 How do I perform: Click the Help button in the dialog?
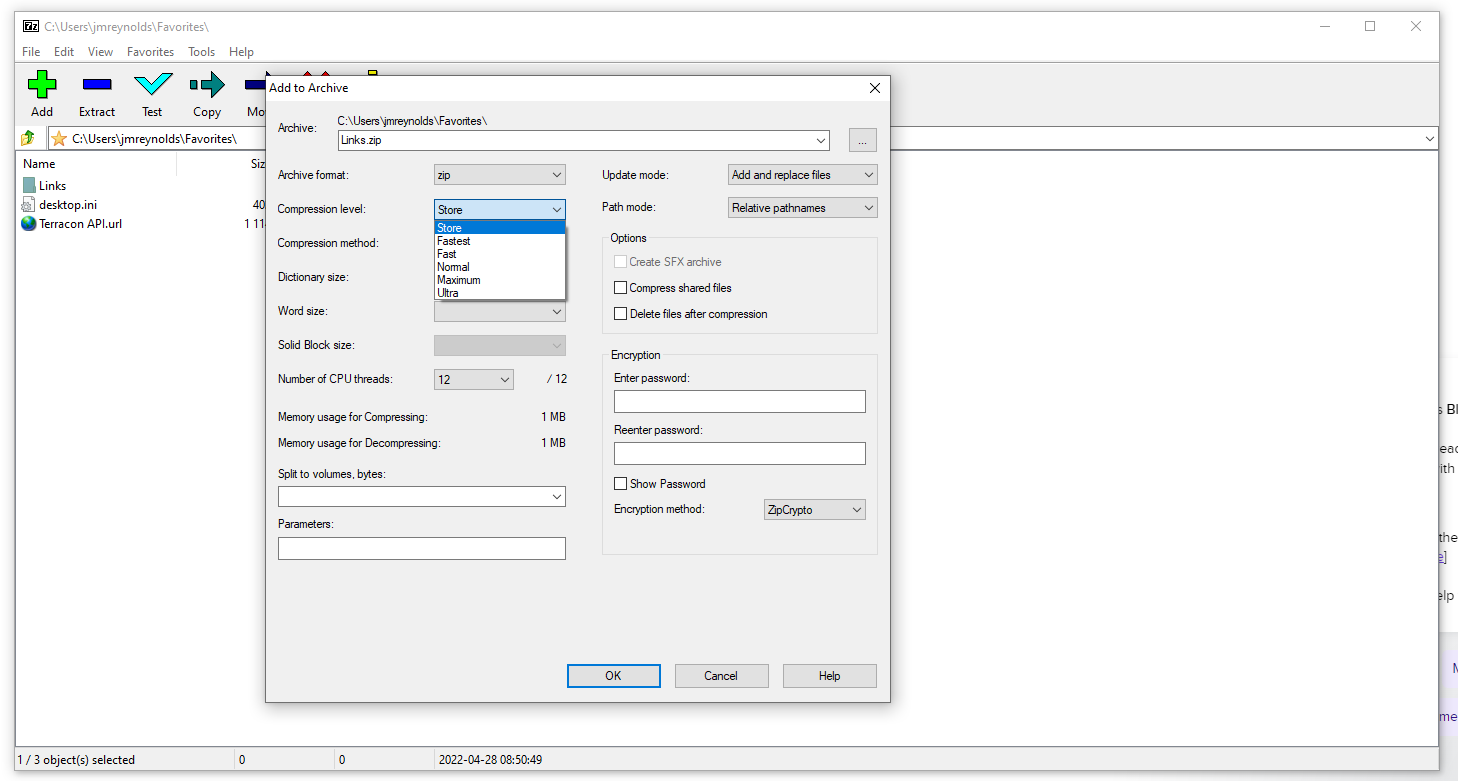point(829,675)
